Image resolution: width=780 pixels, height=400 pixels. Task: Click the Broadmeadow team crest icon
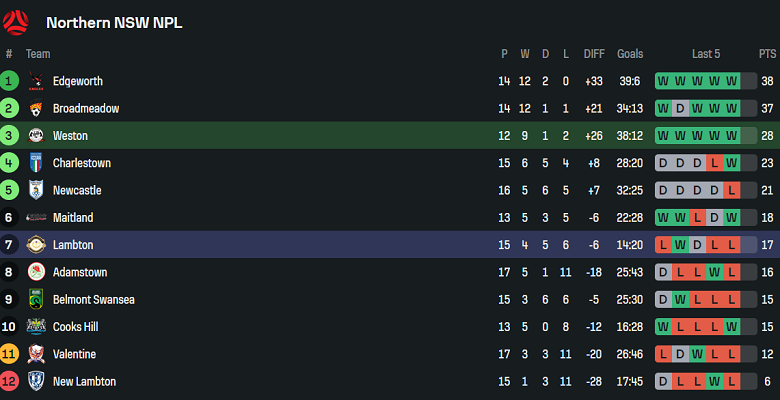click(36, 109)
